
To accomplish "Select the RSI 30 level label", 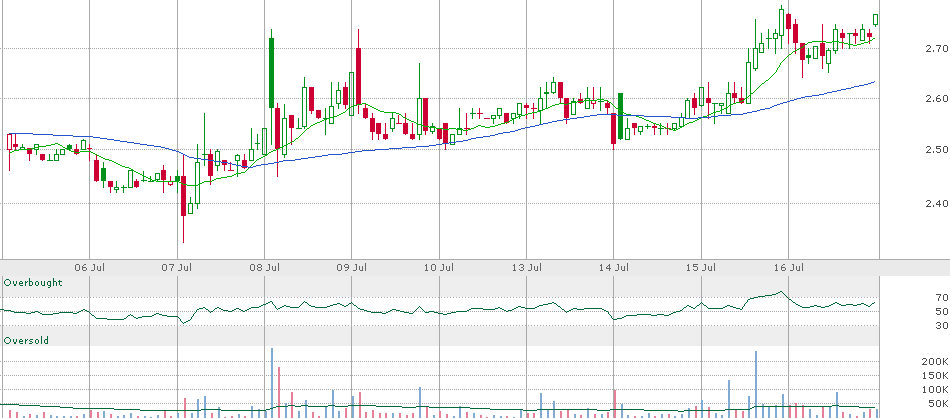I will coord(941,326).
